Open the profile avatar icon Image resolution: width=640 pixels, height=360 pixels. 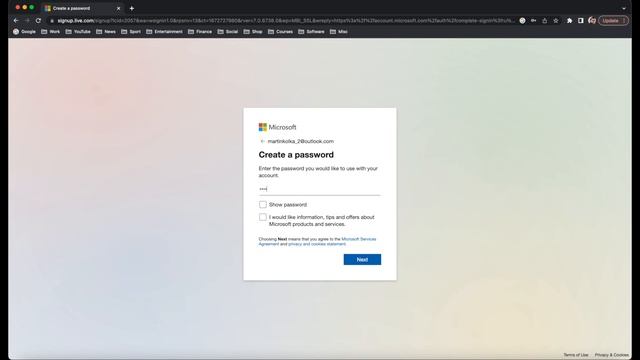pyautogui.click(x=592, y=20)
